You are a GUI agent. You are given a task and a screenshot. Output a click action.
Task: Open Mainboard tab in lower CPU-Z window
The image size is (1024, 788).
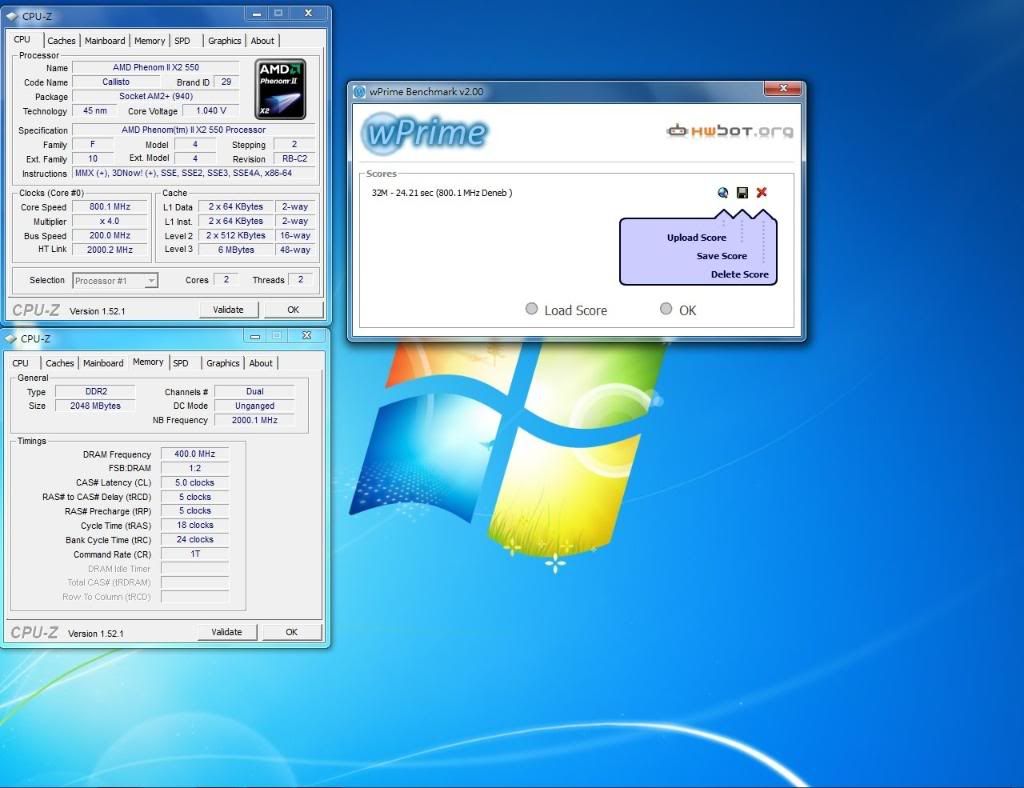(103, 363)
